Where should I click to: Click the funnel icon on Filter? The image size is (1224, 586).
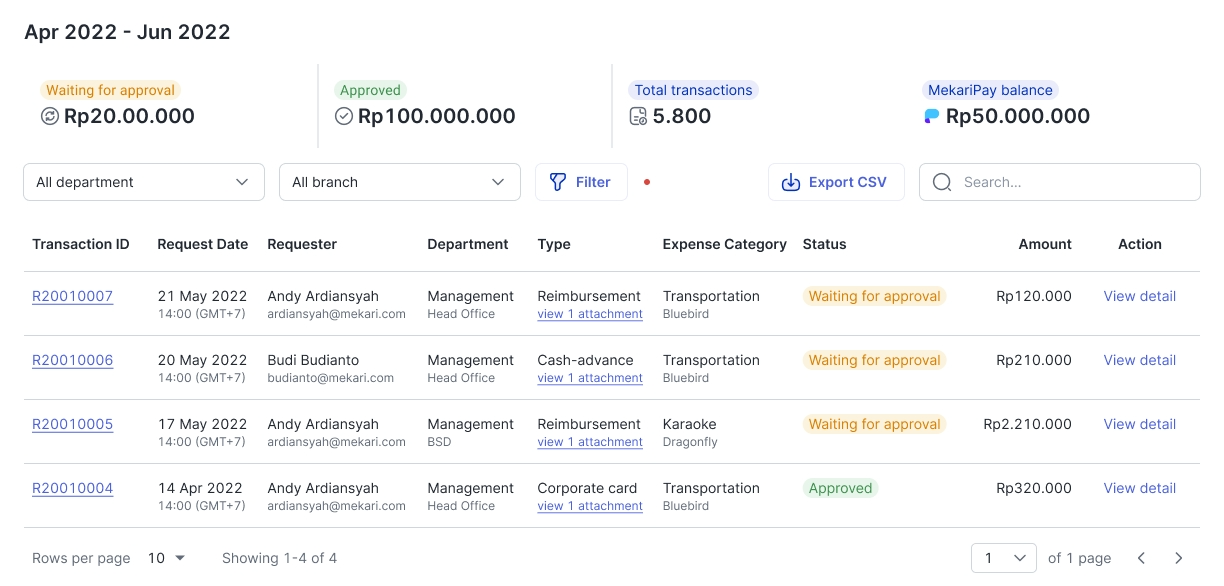point(558,182)
